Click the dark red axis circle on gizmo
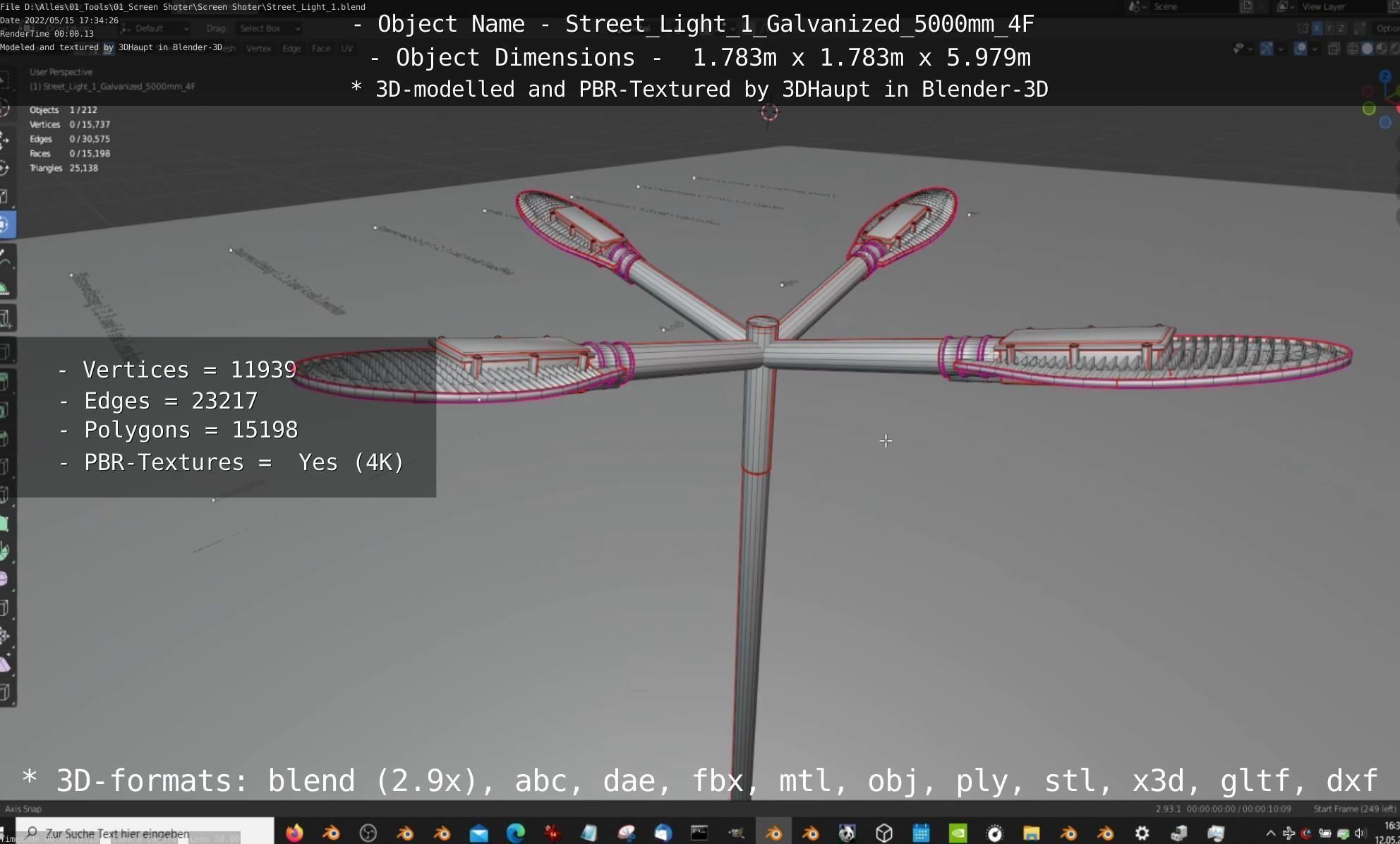This screenshot has height=844, width=1400. click(1368, 91)
